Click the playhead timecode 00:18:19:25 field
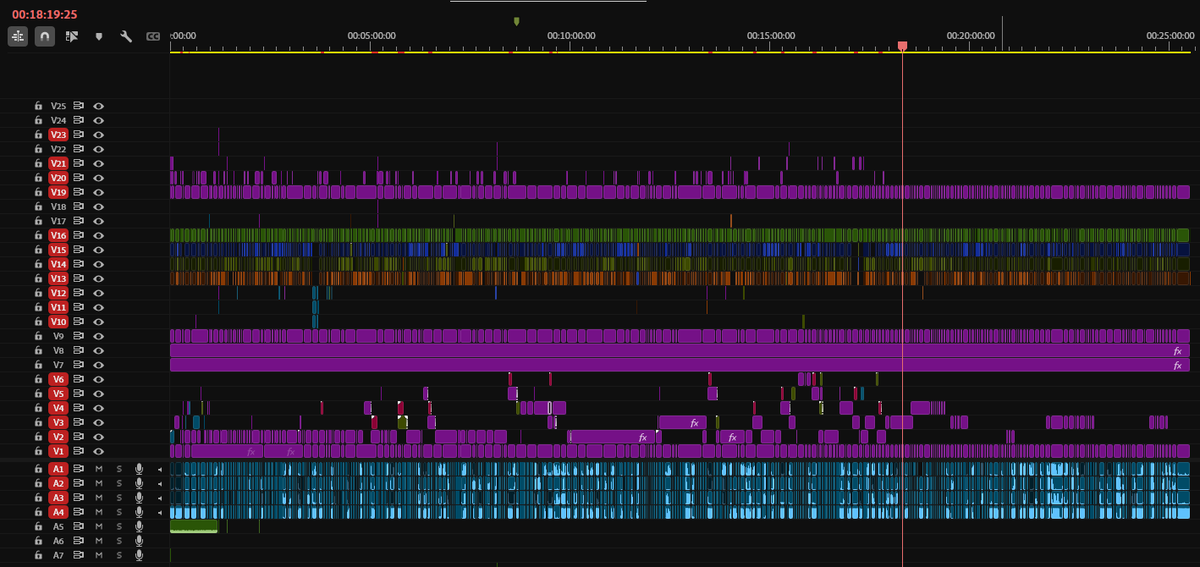 coord(45,14)
